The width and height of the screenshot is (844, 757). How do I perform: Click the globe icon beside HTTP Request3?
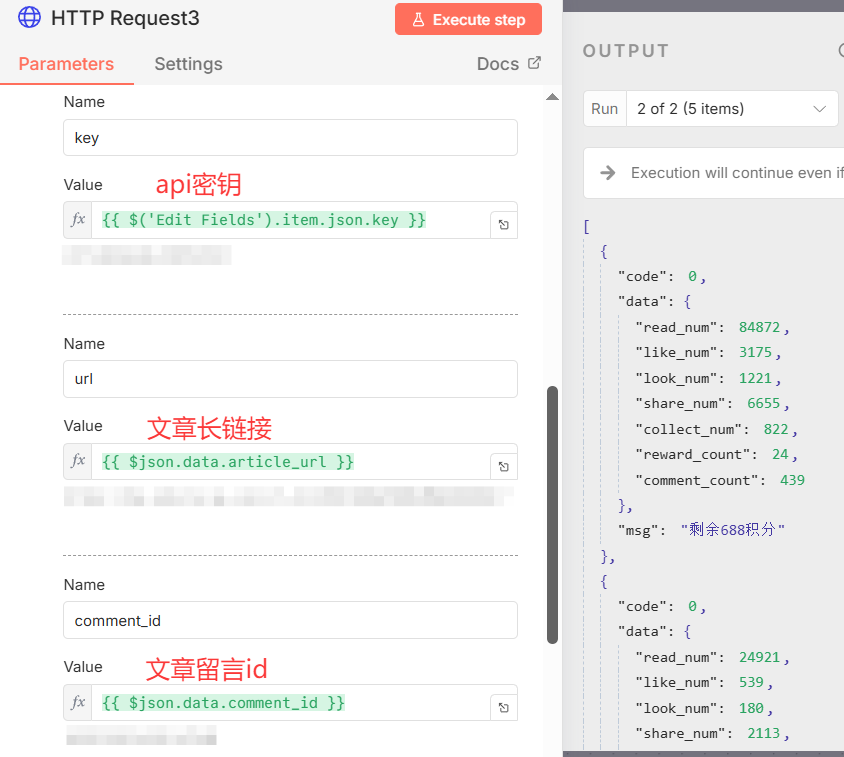point(30,18)
